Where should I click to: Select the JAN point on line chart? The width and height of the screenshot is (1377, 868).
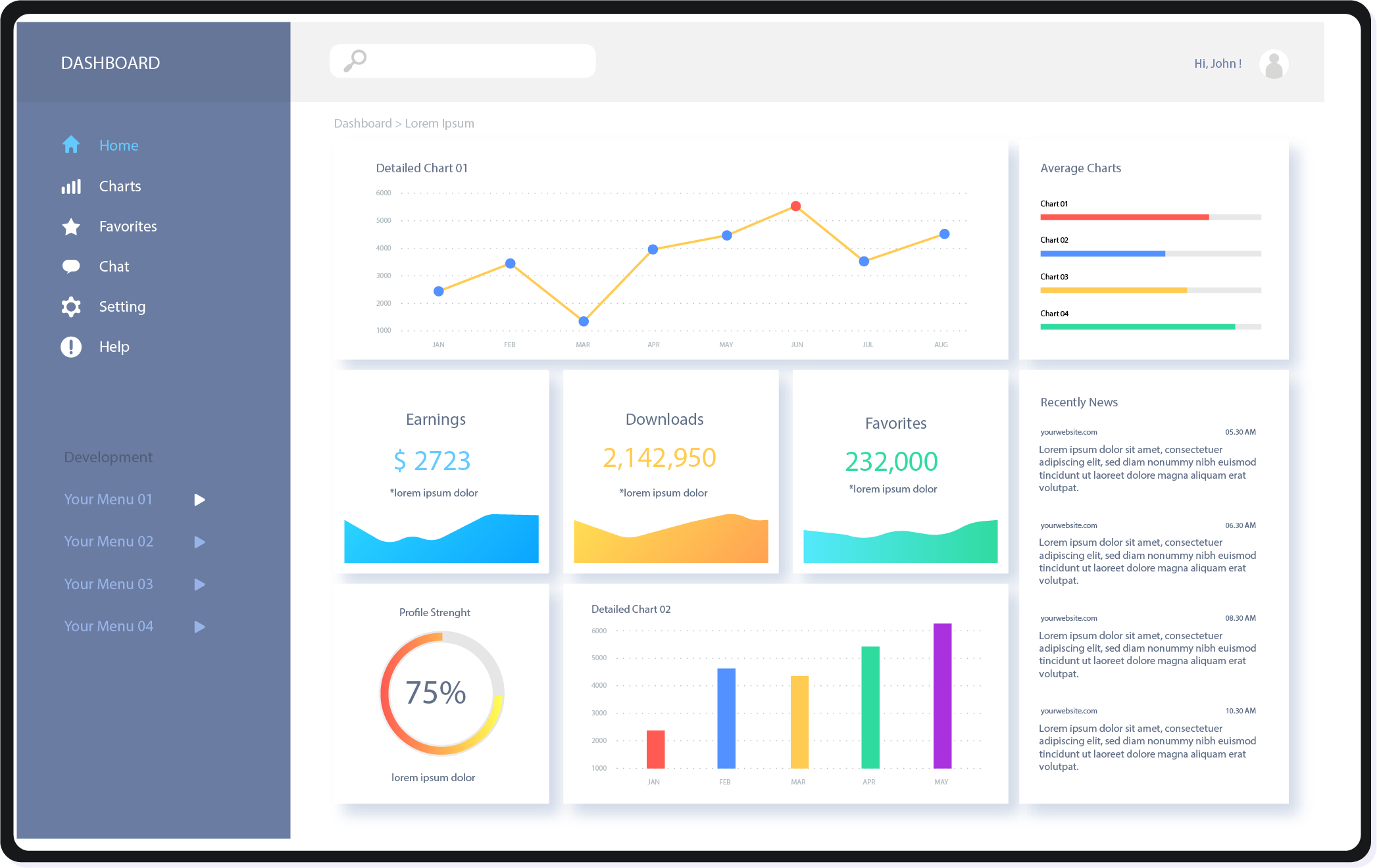tap(439, 291)
